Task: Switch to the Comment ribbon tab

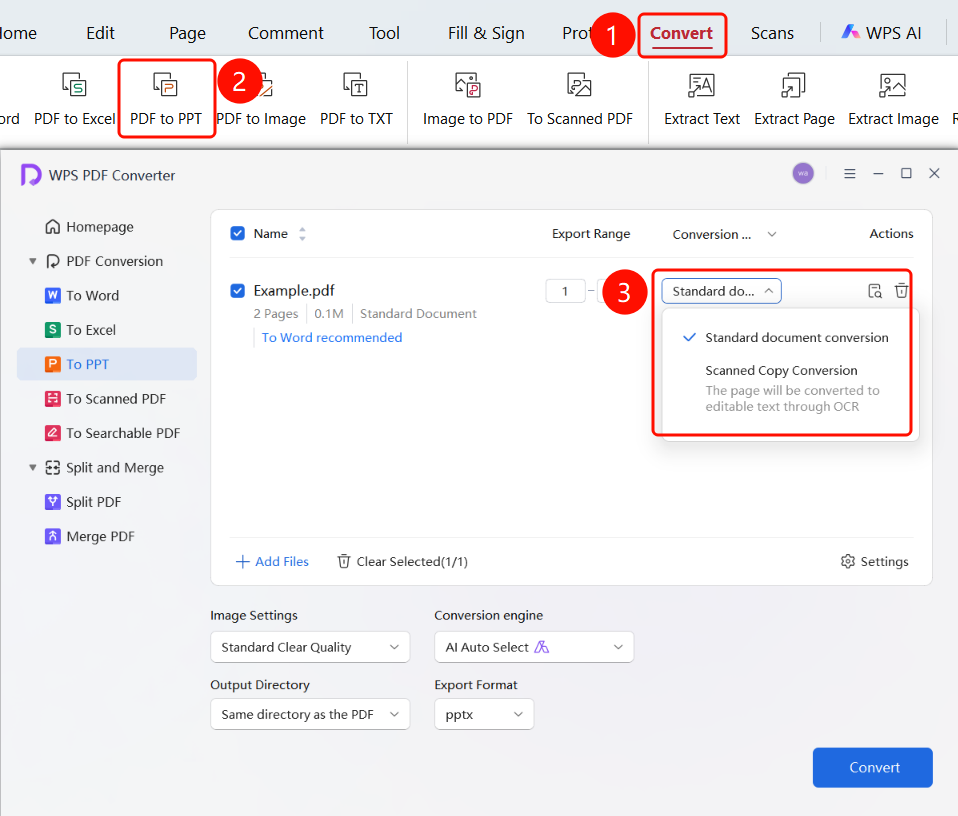Action: (285, 34)
